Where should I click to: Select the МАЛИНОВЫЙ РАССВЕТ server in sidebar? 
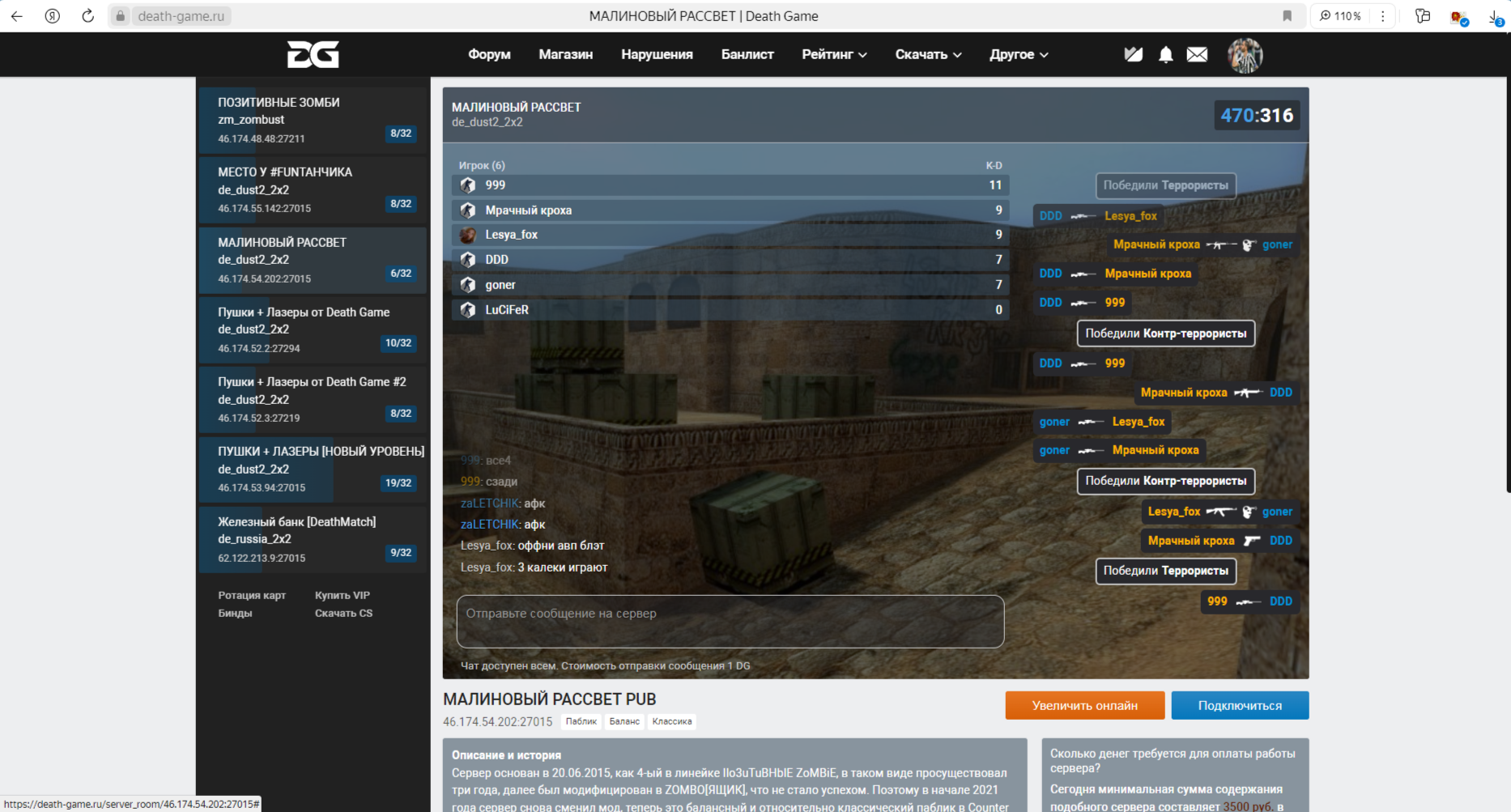click(313, 260)
